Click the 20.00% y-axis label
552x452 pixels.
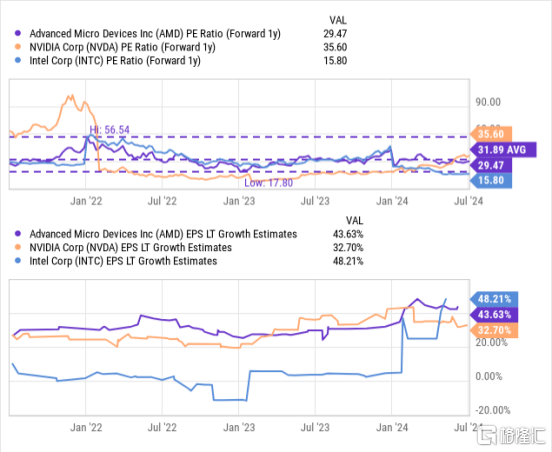point(491,342)
